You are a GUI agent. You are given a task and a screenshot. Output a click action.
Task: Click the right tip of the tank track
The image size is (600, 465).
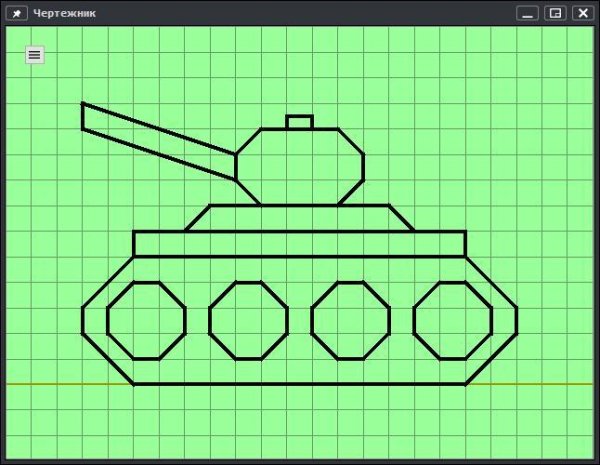coord(515,320)
